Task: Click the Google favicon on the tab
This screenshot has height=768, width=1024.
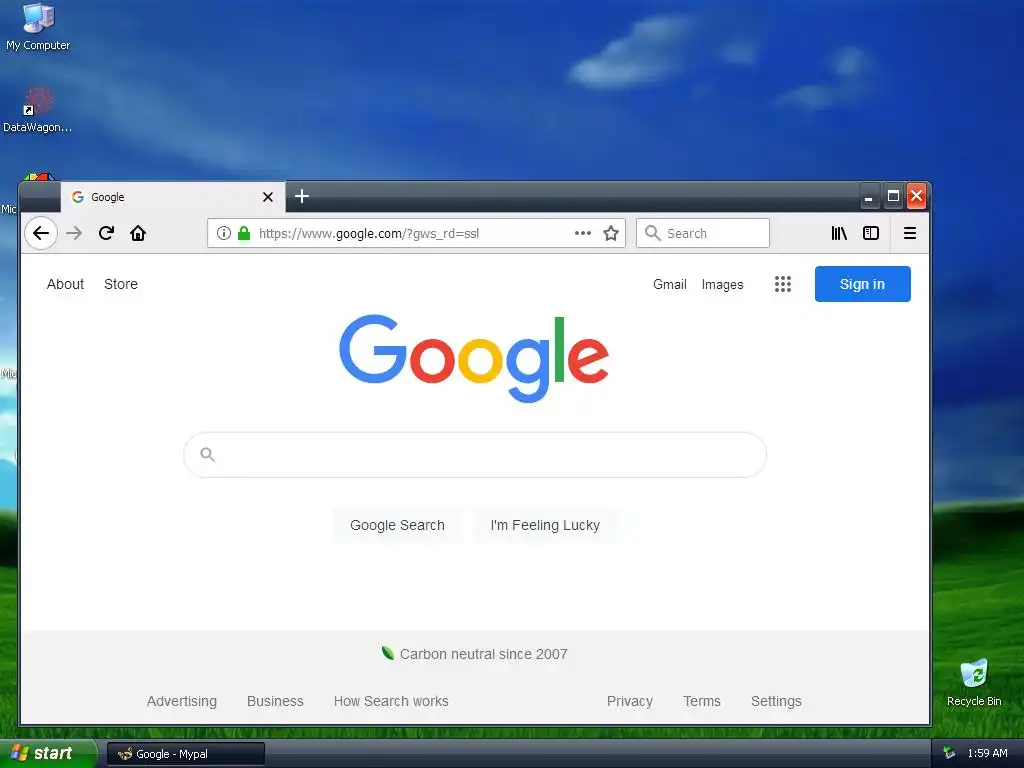Action: 78,197
